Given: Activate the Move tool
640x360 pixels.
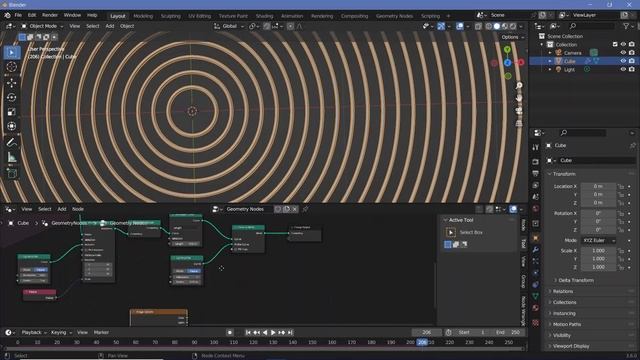Looking at the screenshot, I should click(x=12, y=83).
